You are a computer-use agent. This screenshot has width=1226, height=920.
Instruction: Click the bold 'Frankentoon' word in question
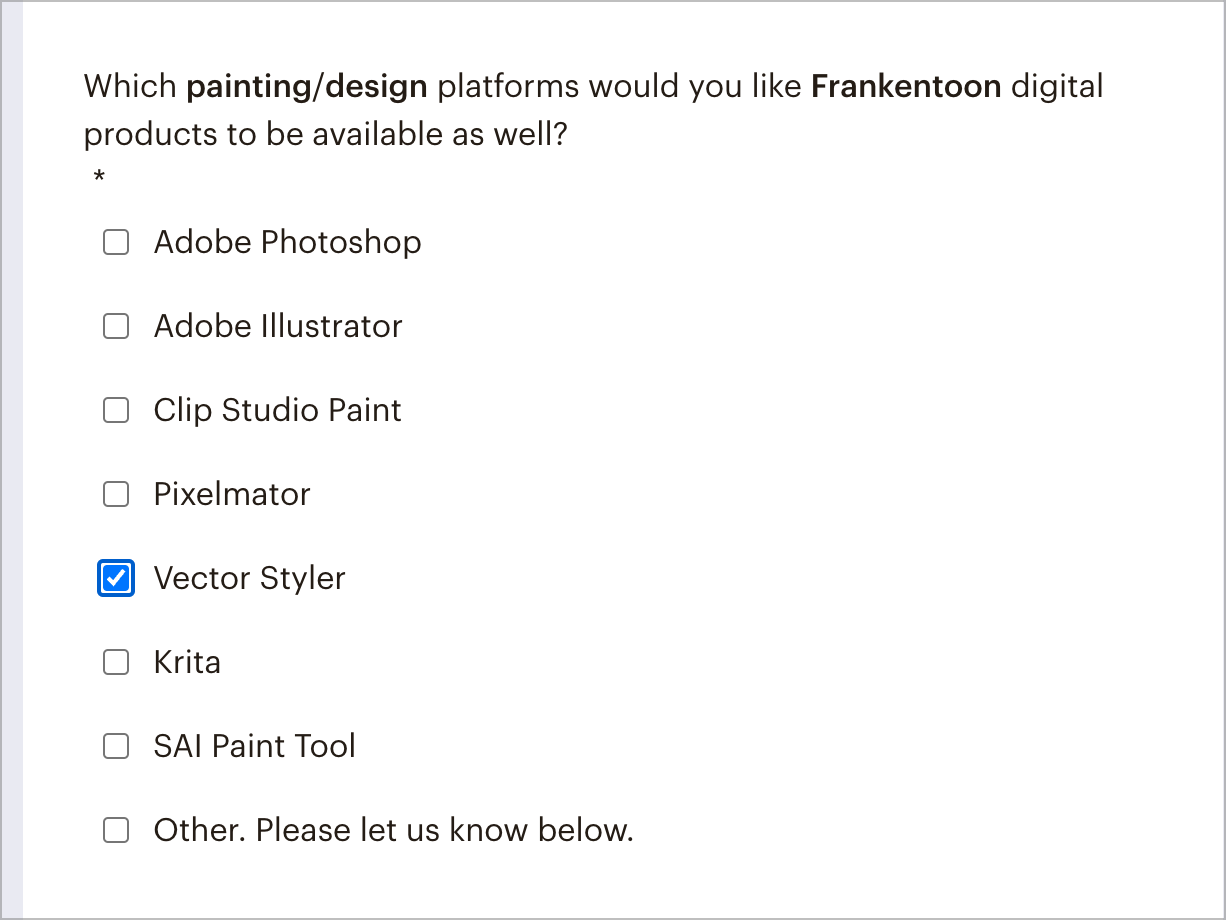tap(906, 87)
